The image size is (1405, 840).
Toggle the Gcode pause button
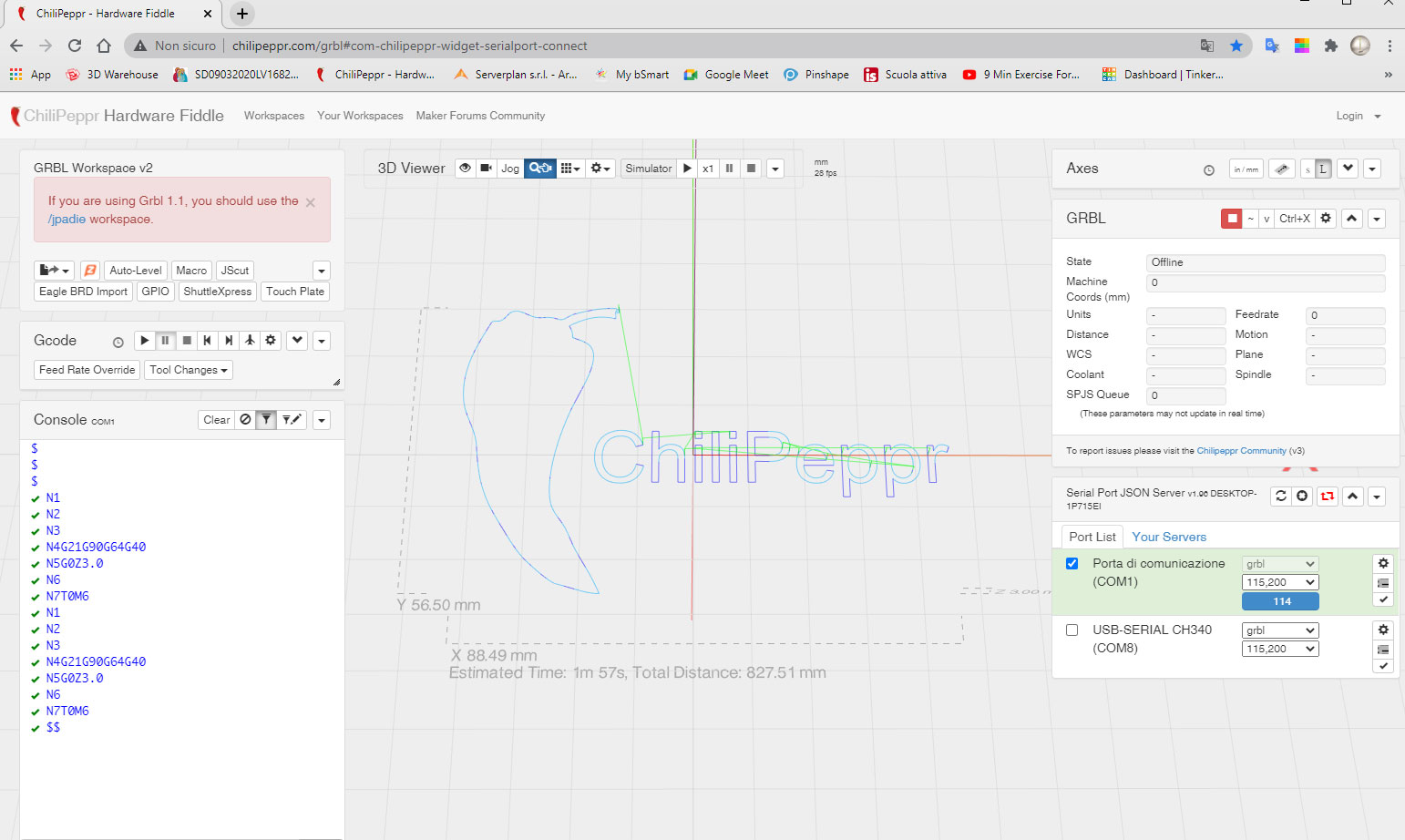point(165,341)
